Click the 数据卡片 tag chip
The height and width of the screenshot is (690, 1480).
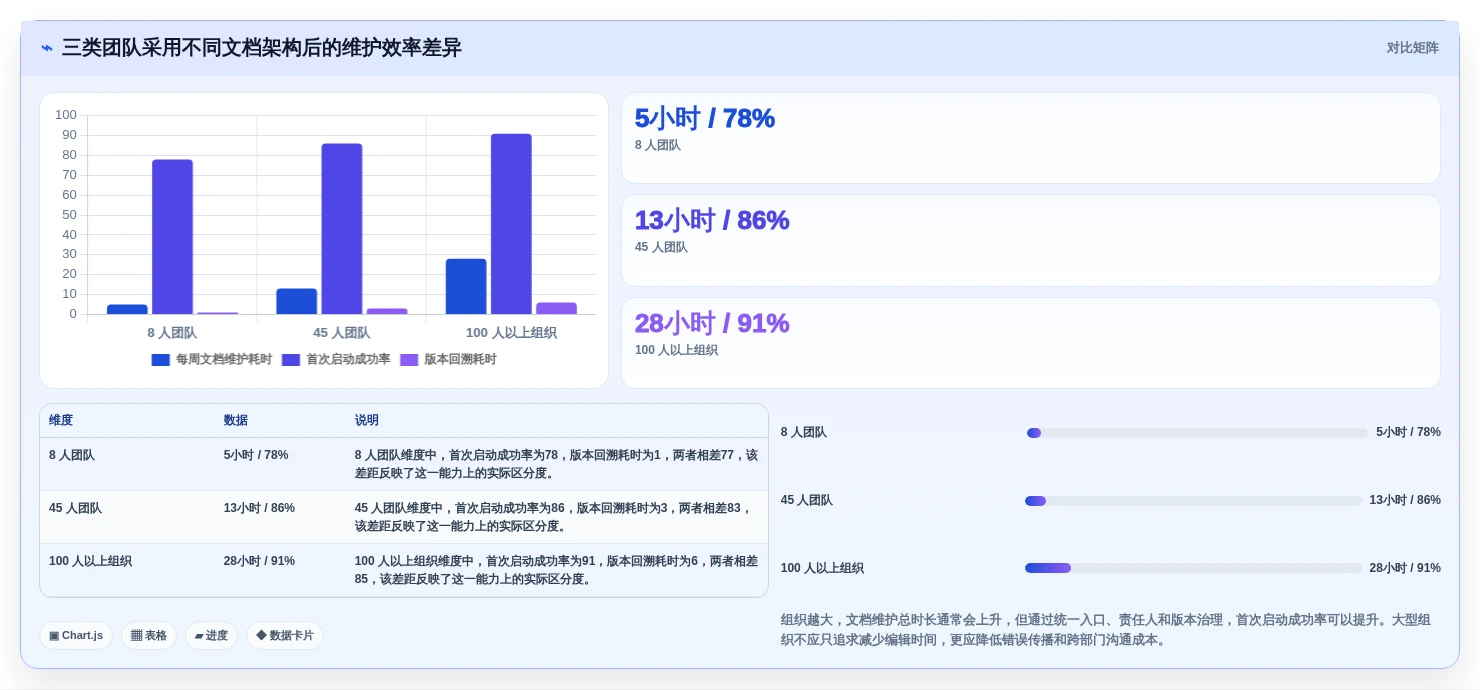[x=285, y=636]
